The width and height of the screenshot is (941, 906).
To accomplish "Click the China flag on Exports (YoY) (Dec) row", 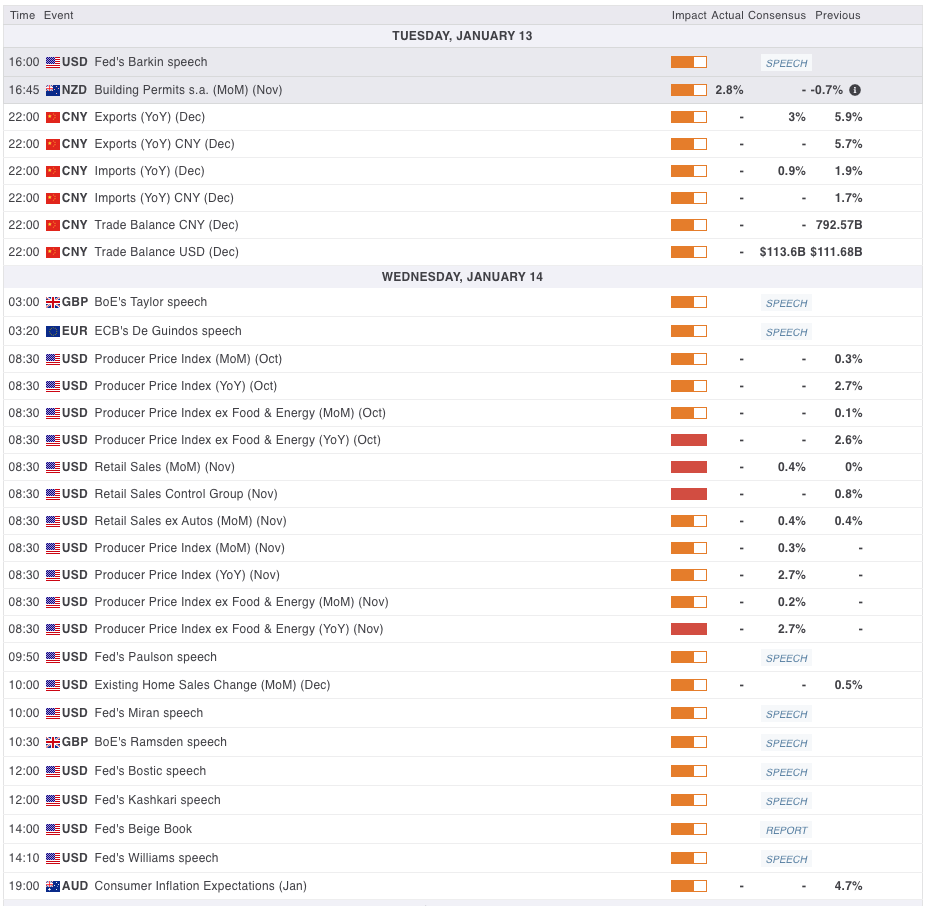I will coord(53,117).
